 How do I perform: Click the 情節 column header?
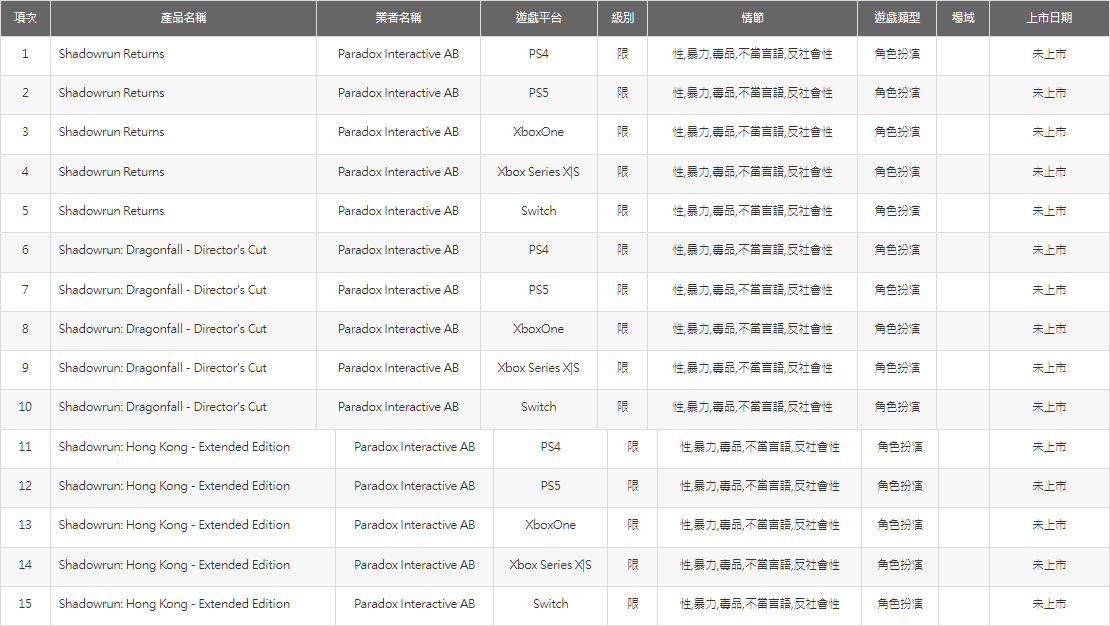pyautogui.click(x=752, y=18)
